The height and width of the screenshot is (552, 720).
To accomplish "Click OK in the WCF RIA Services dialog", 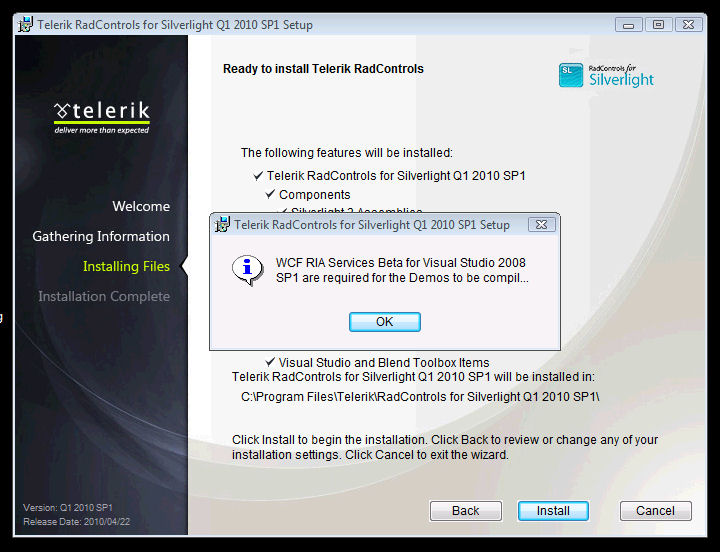I will [x=384, y=322].
